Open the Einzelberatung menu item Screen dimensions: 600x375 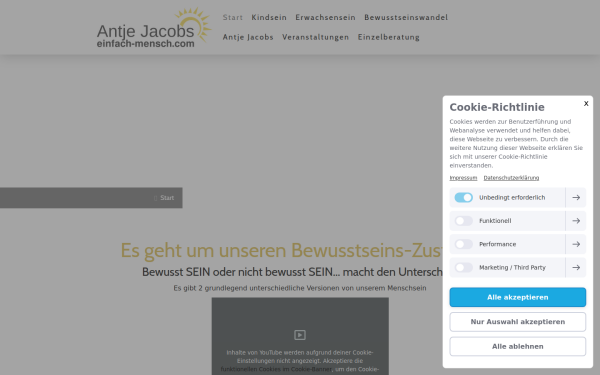[389, 37]
